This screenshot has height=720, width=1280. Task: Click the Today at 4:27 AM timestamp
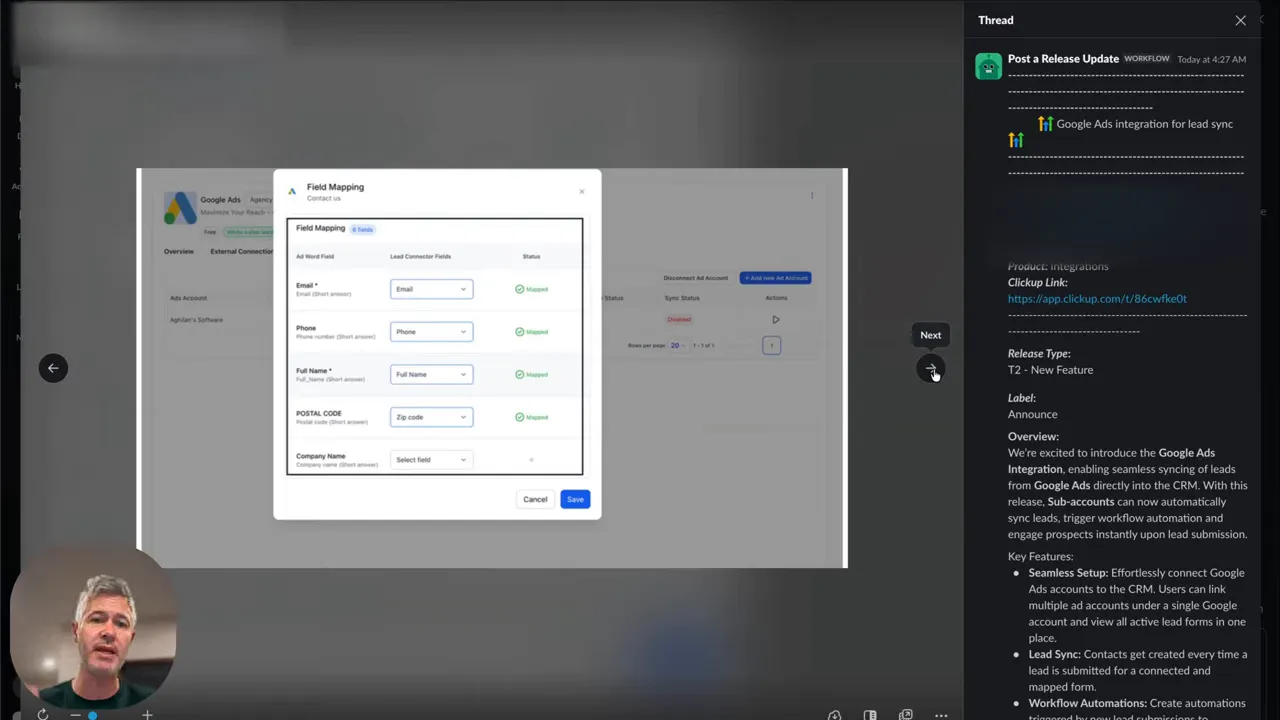click(1211, 60)
